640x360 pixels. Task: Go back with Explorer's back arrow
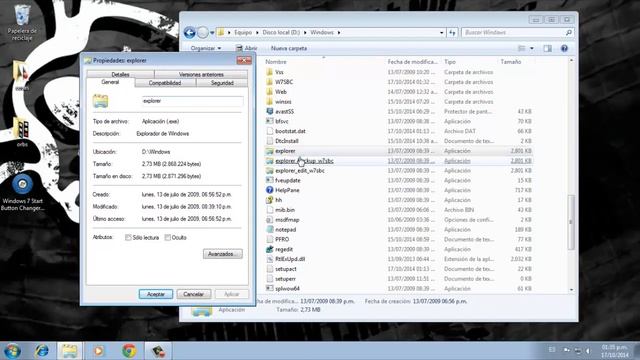(189, 33)
